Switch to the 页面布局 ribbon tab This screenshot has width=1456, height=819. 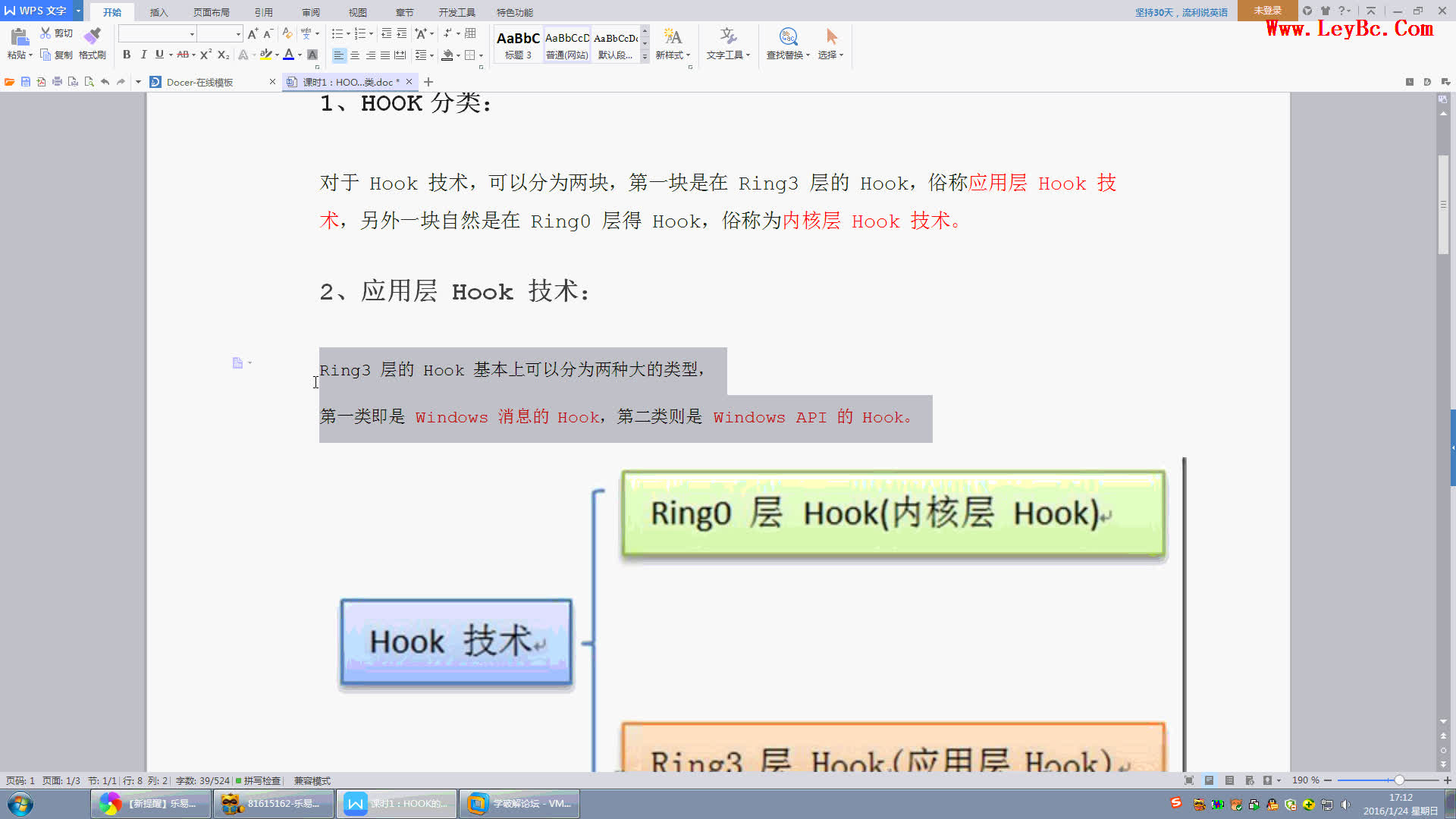(x=211, y=12)
